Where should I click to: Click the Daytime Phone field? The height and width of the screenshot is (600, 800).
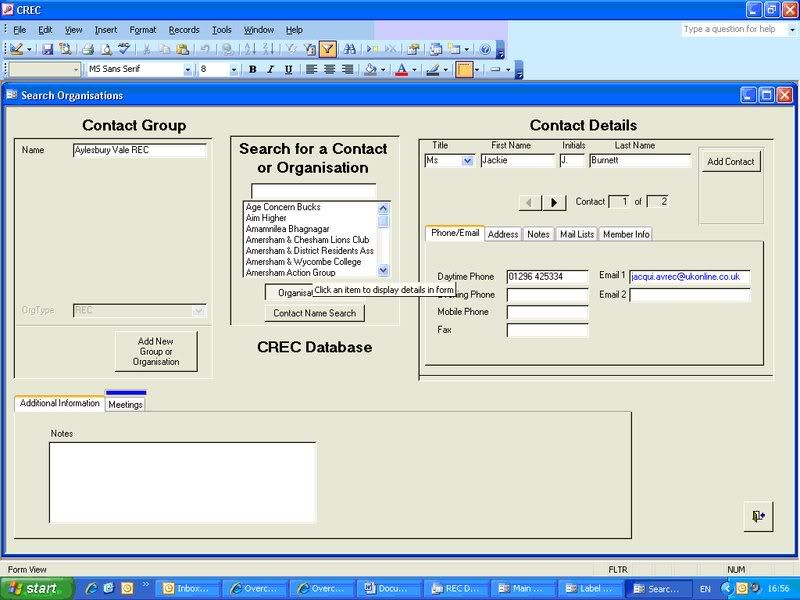(x=547, y=277)
